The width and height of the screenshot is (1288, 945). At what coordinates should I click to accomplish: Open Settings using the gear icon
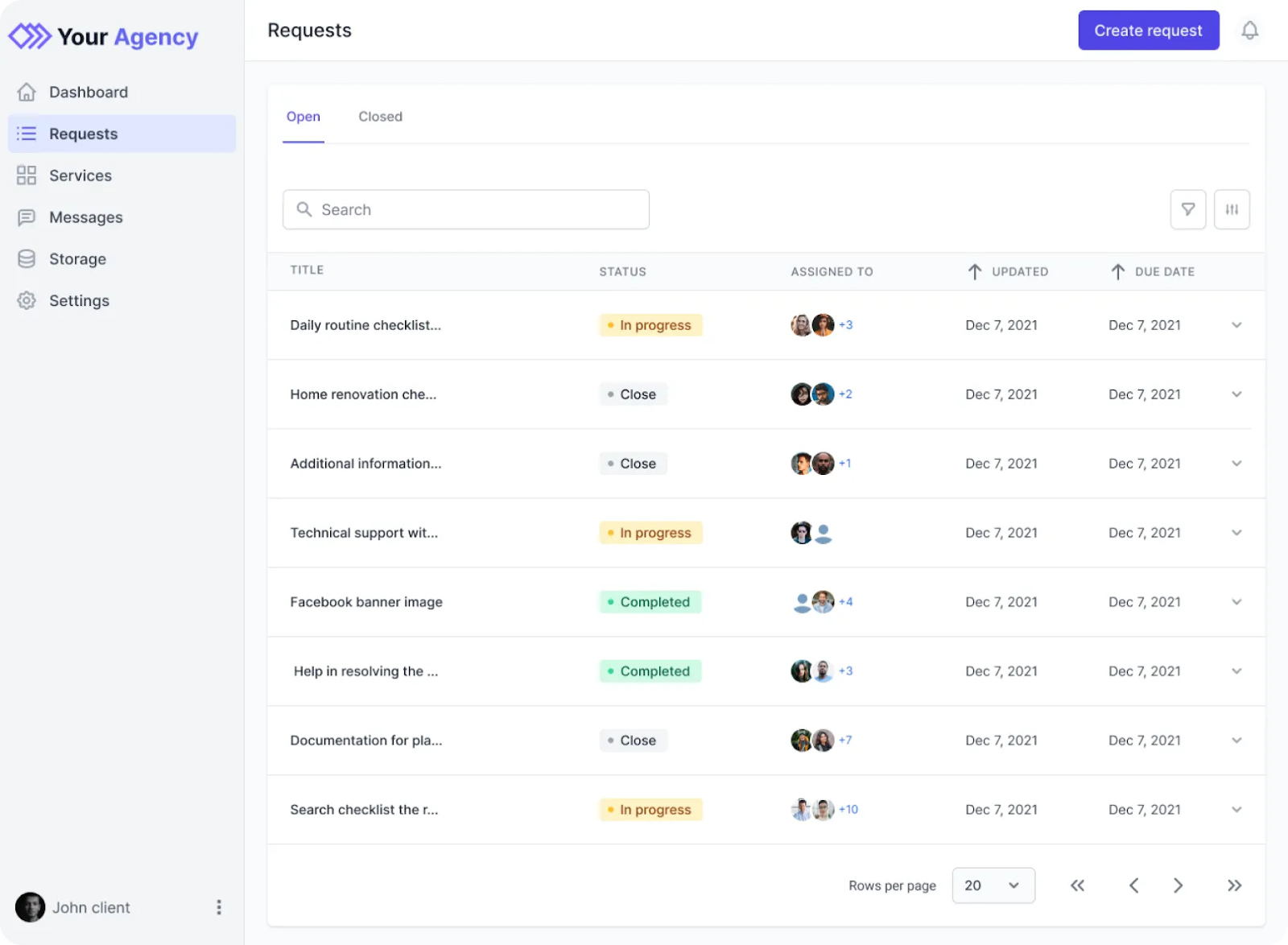click(27, 300)
